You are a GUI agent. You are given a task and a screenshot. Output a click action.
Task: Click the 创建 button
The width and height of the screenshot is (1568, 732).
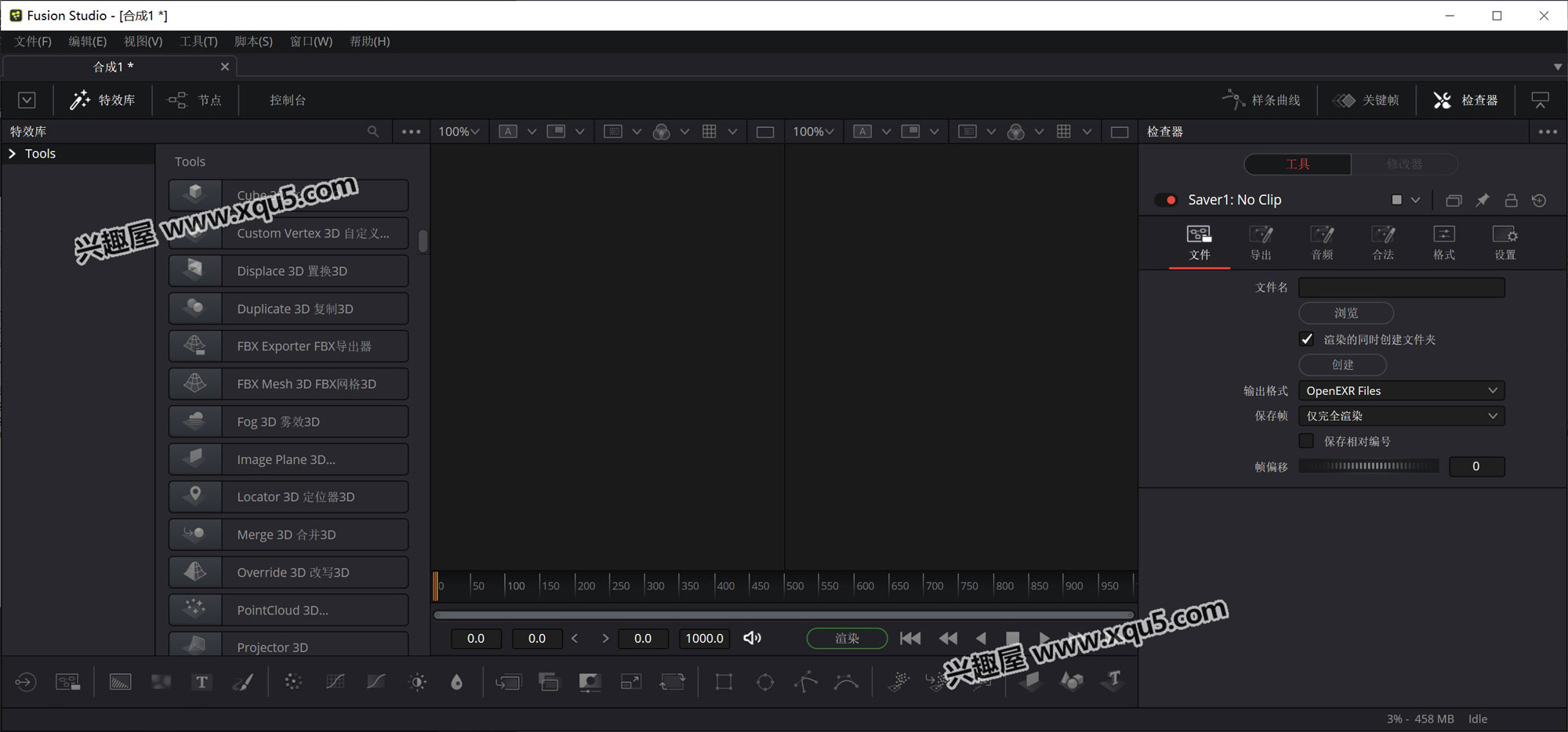click(1343, 364)
